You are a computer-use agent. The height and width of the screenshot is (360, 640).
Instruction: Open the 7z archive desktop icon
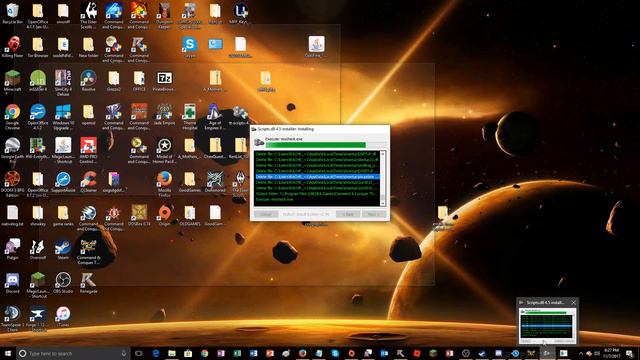tap(164, 81)
